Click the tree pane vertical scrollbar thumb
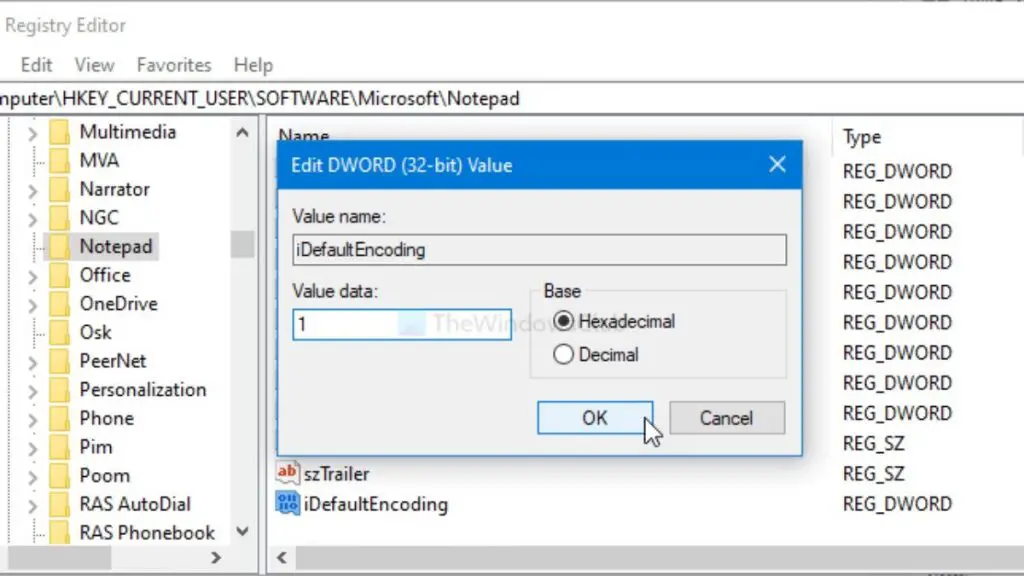1024x576 pixels. (242, 244)
